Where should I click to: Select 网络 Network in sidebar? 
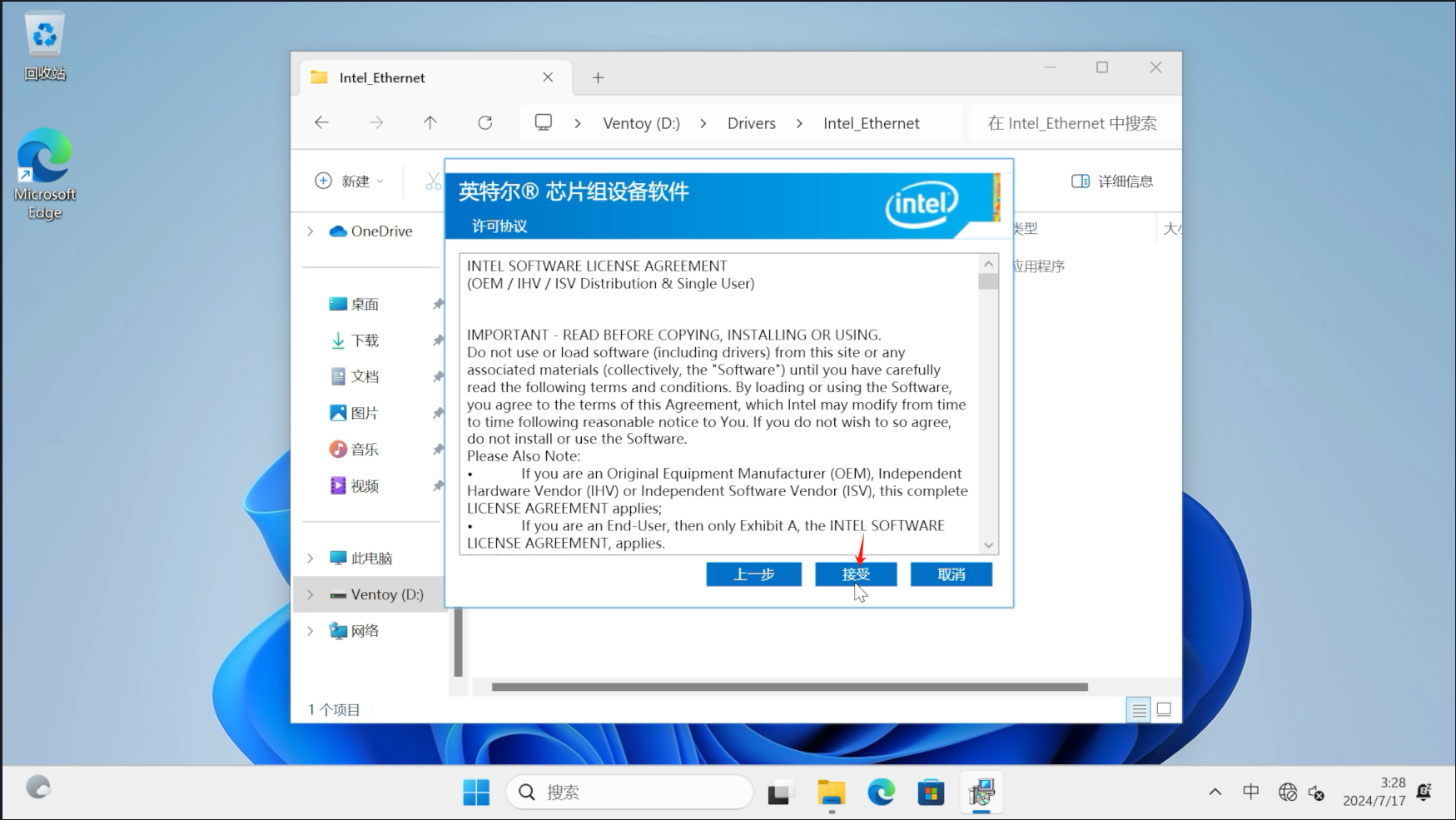(x=355, y=631)
